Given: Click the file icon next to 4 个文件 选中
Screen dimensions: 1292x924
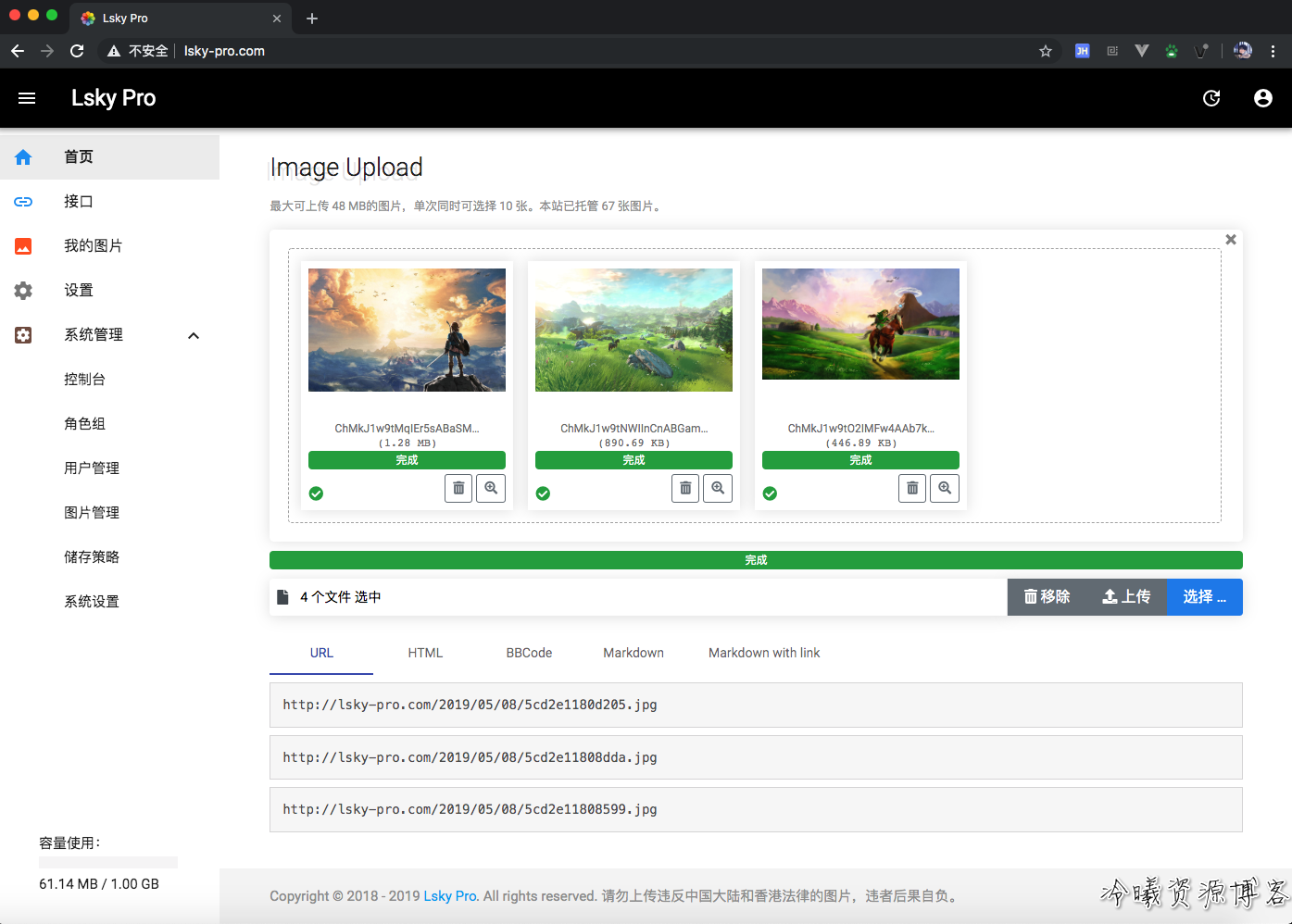Looking at the screenshot, I should coord(283,597).
